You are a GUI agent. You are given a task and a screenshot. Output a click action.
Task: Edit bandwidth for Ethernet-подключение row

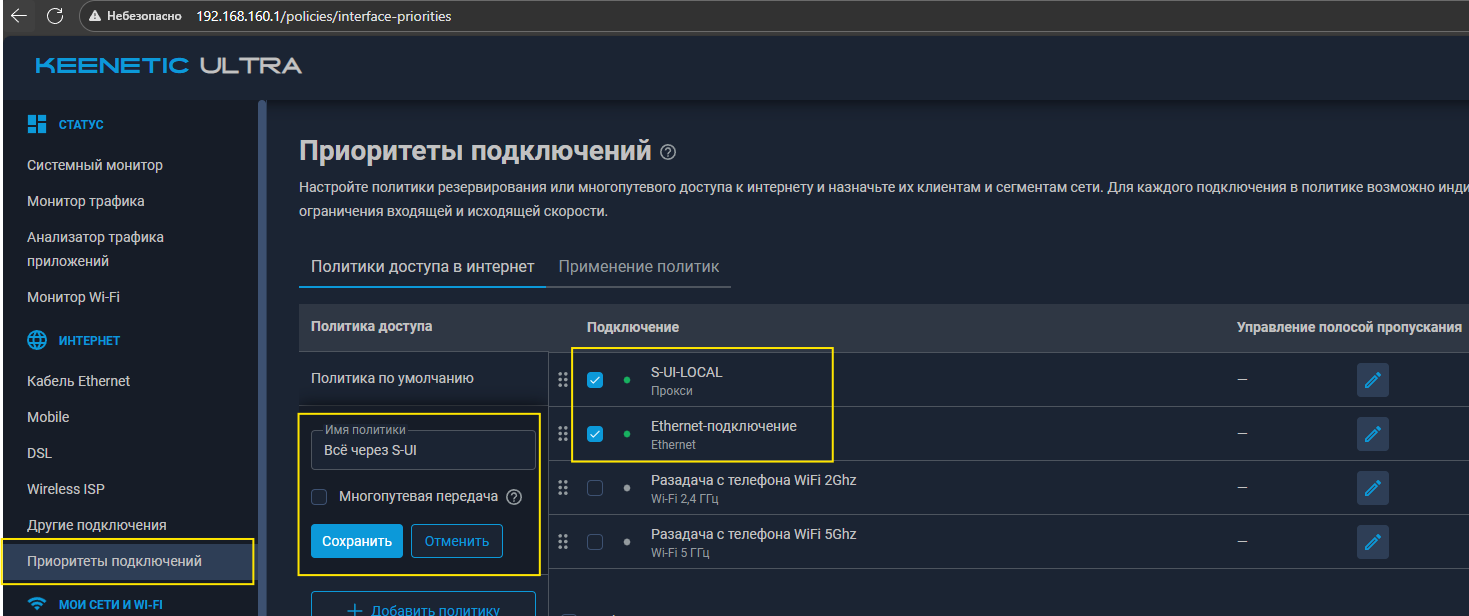pos(1372,434)
